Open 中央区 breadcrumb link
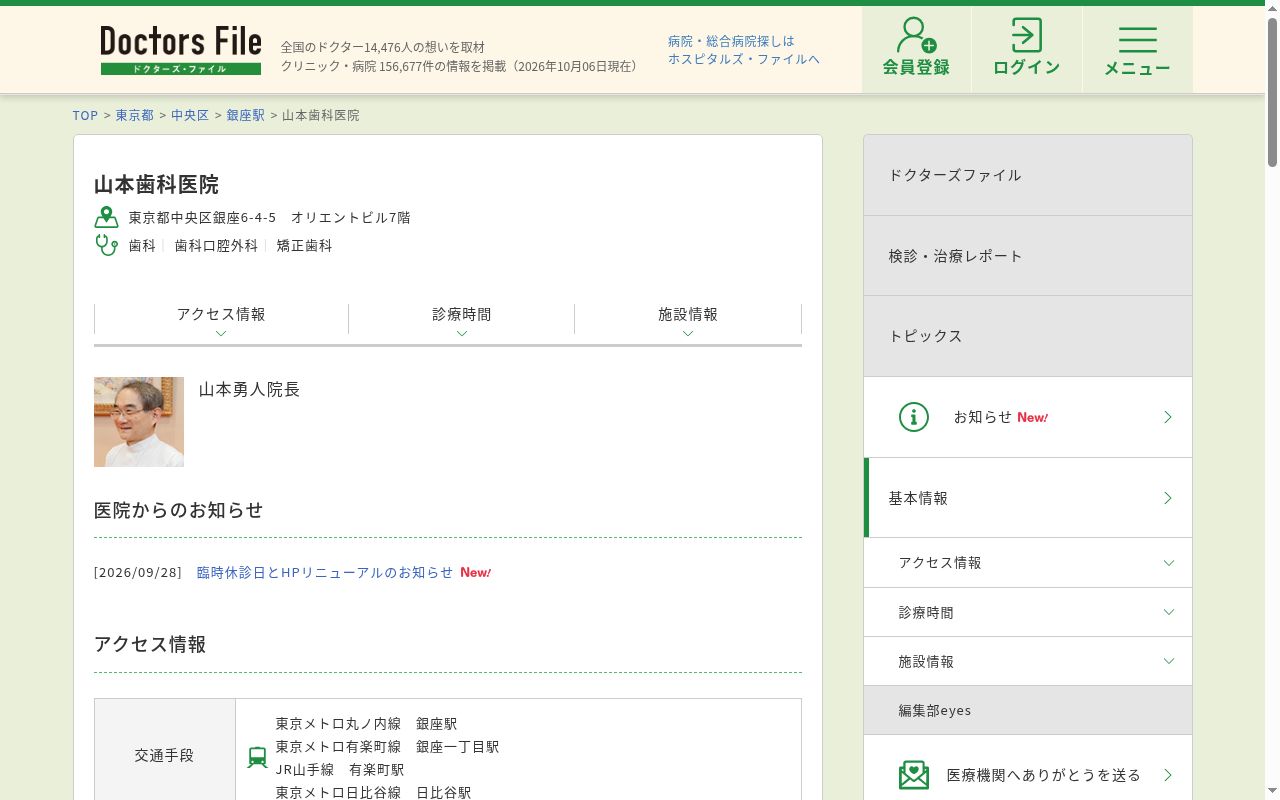The image size is (1280, 800). tap(190, 115)
